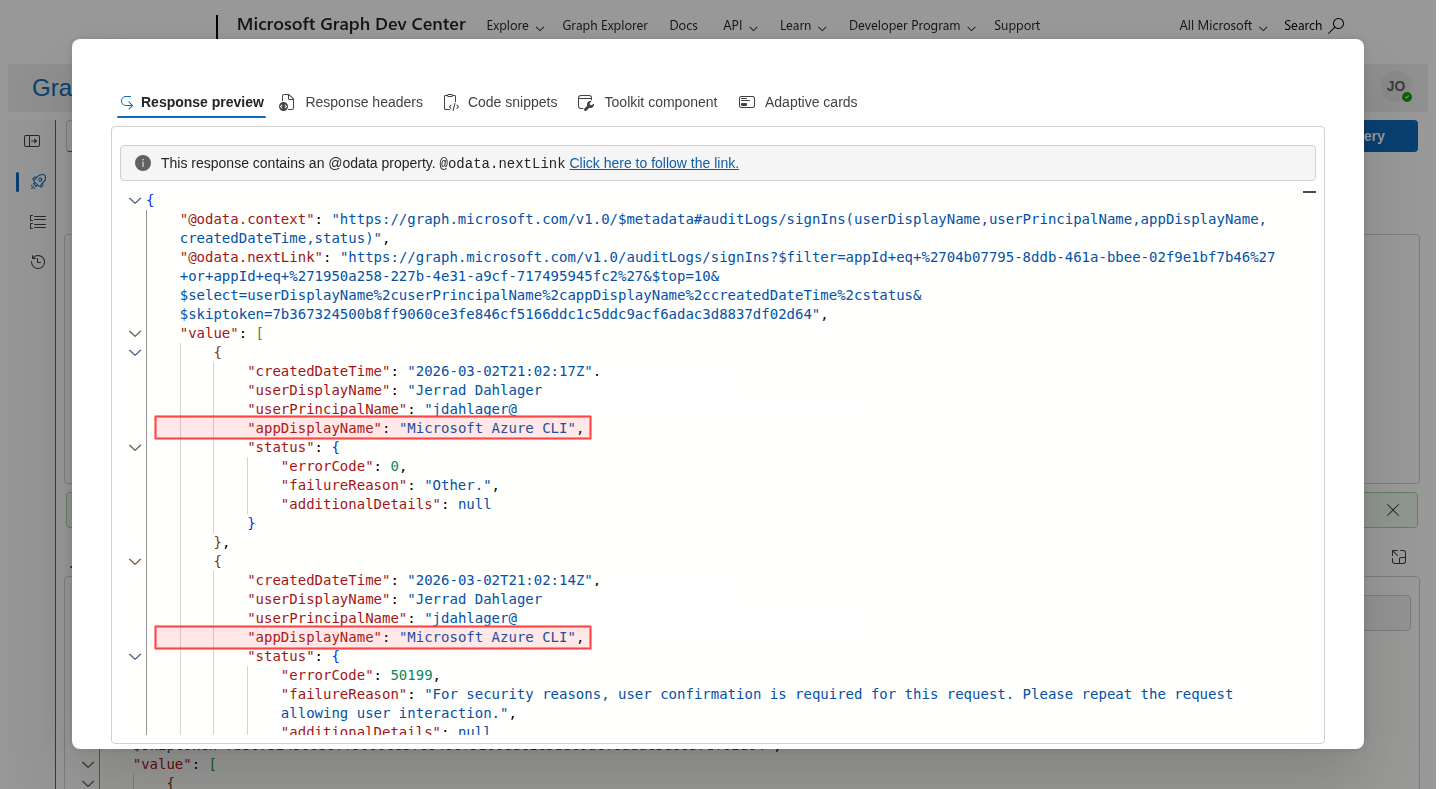Collapse the sidebar using the panel toggle icon
This screenshot has height=789, width=1451.
coord(32,140)
